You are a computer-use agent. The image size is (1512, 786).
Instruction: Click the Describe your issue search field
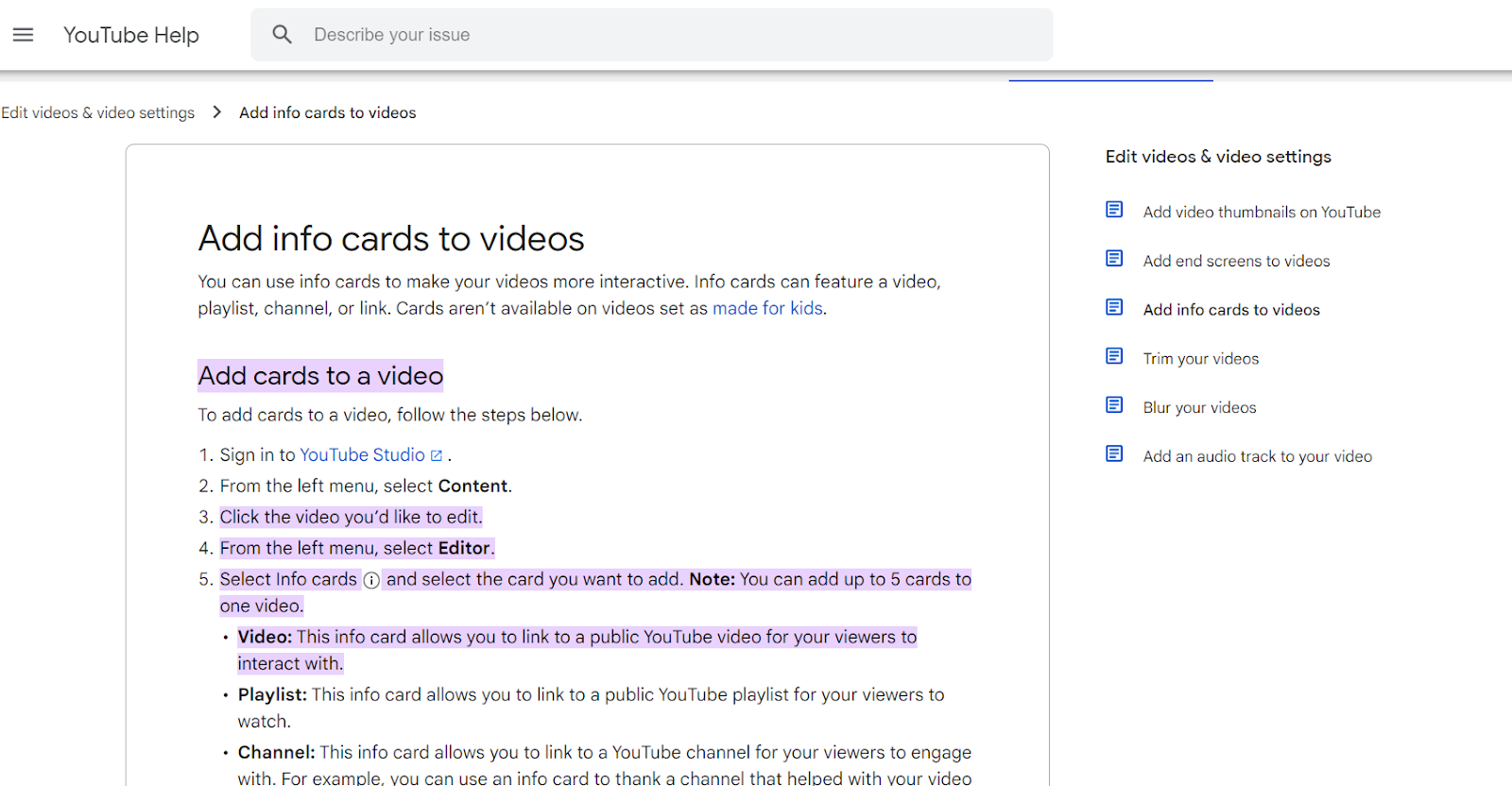point(652,35)
